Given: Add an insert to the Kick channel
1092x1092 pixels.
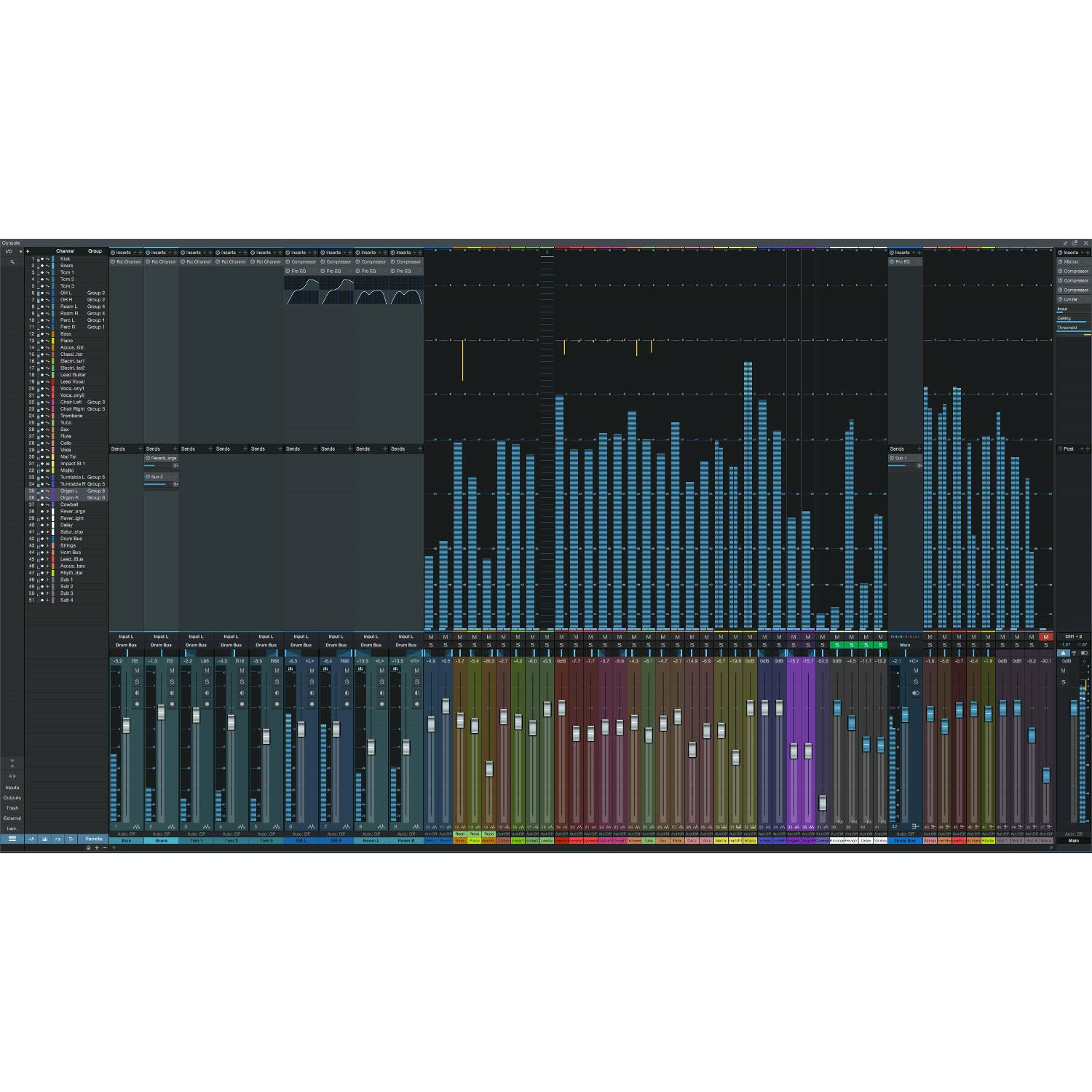Looking at the screenshot, I should pos(140,253).
